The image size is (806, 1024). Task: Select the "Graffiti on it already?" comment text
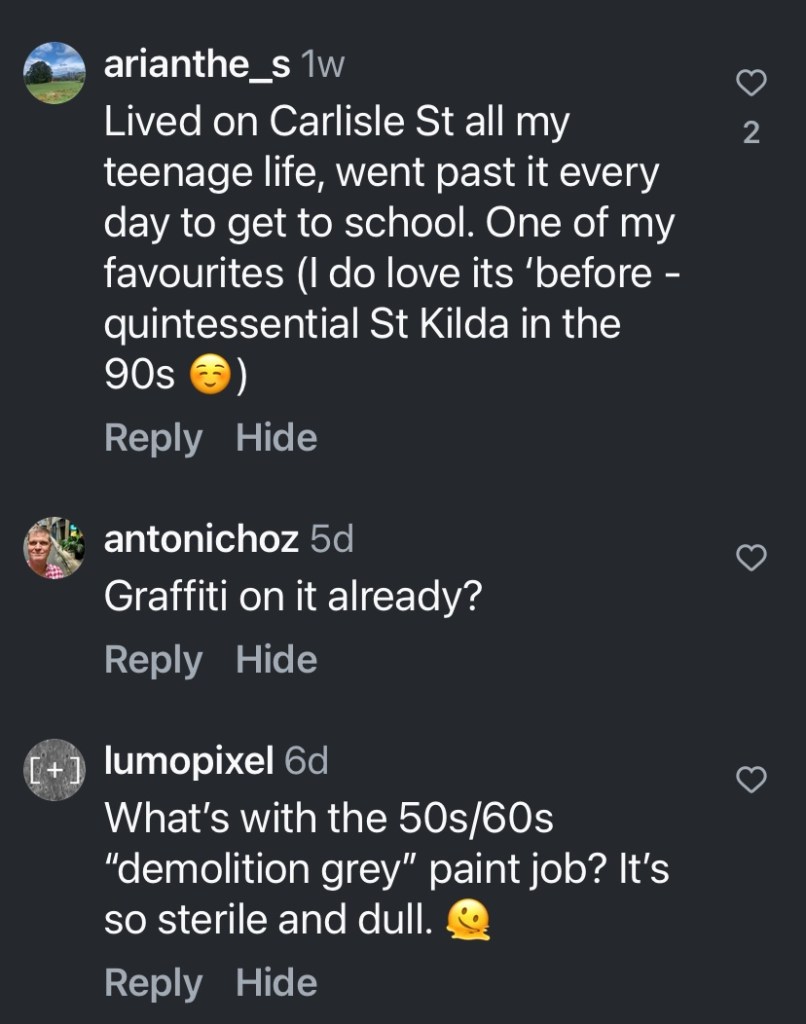(x=294, y=597)
